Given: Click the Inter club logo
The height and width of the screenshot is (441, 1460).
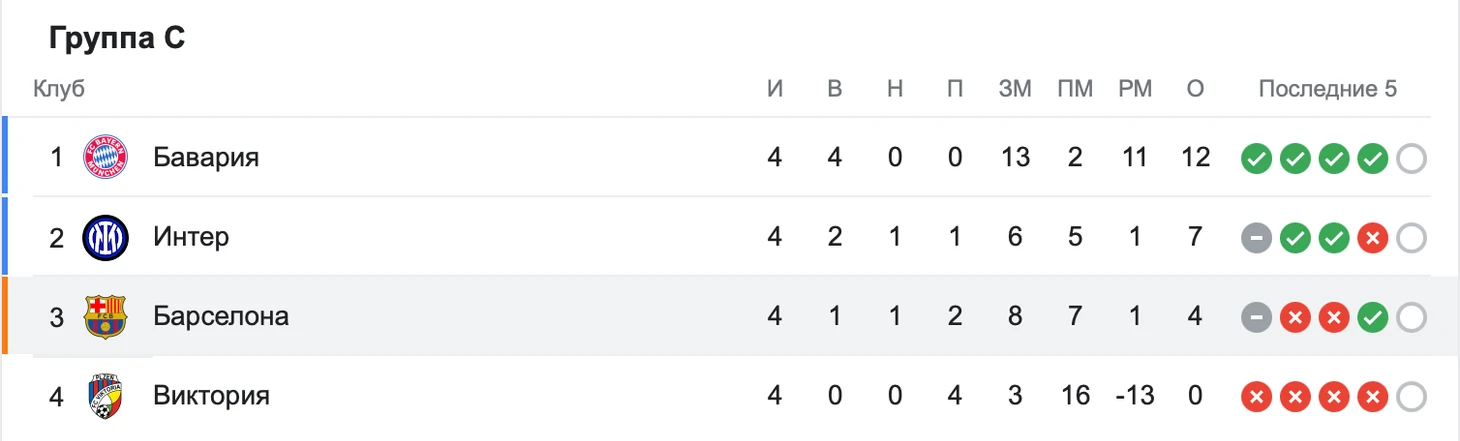Looking at the screenshot, I should pyautogui.click(x=105, y=237).
